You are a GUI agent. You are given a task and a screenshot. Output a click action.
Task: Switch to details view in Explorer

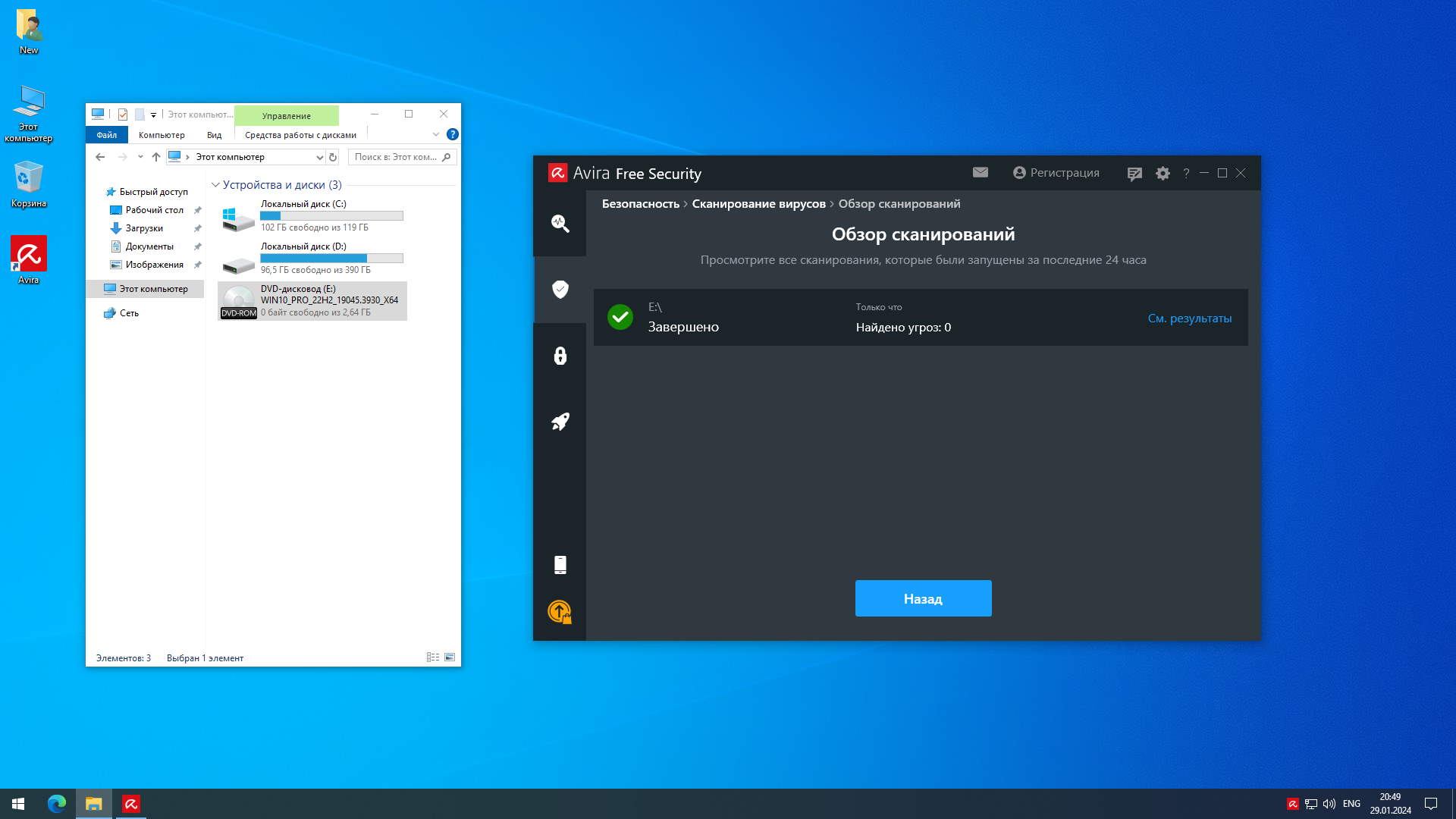(433, 657)
